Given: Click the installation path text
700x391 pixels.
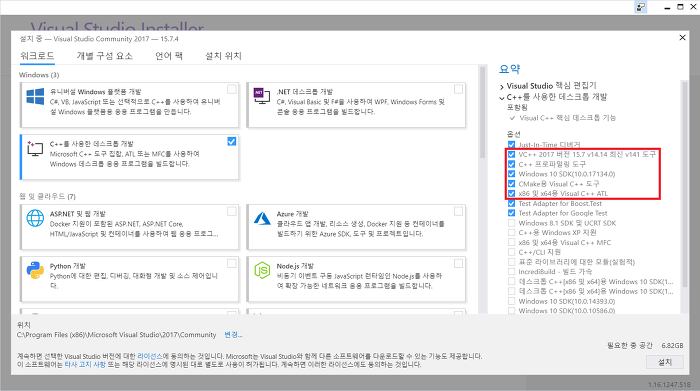Looking at the screenshot, I should pyautogui.click(x=117, y=335).
